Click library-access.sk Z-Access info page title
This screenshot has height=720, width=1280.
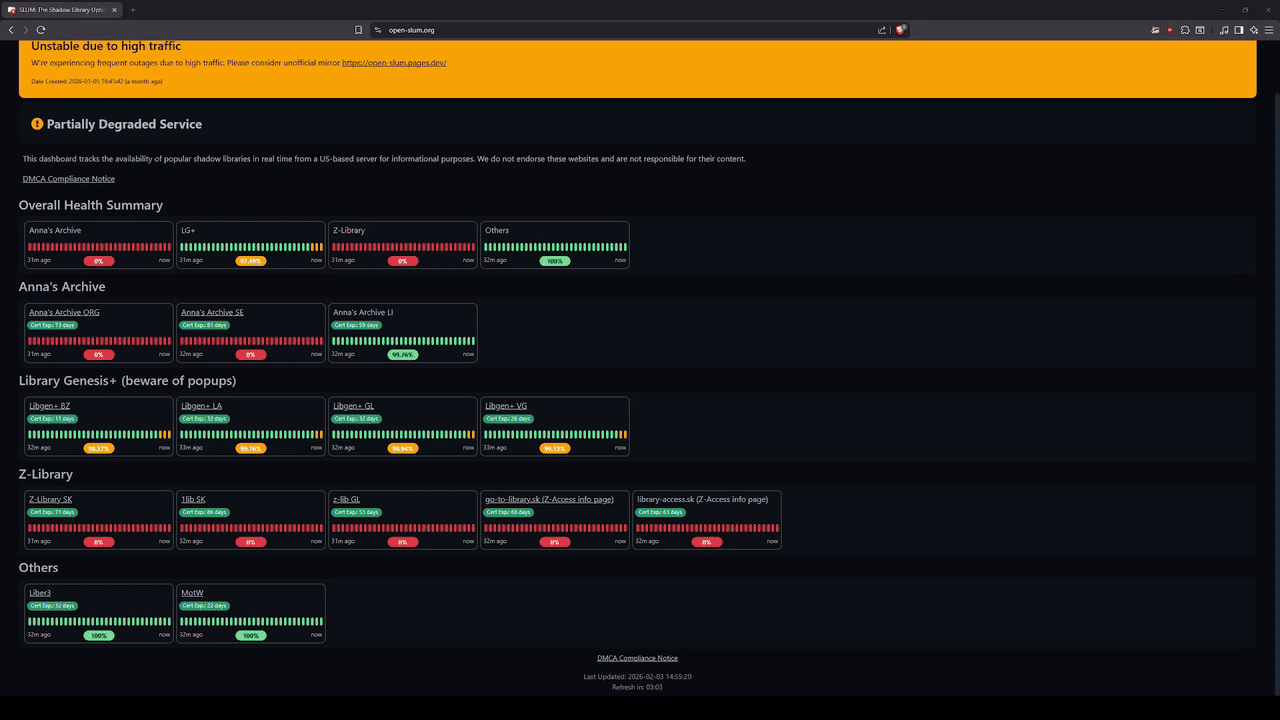(x=702, y=499)
